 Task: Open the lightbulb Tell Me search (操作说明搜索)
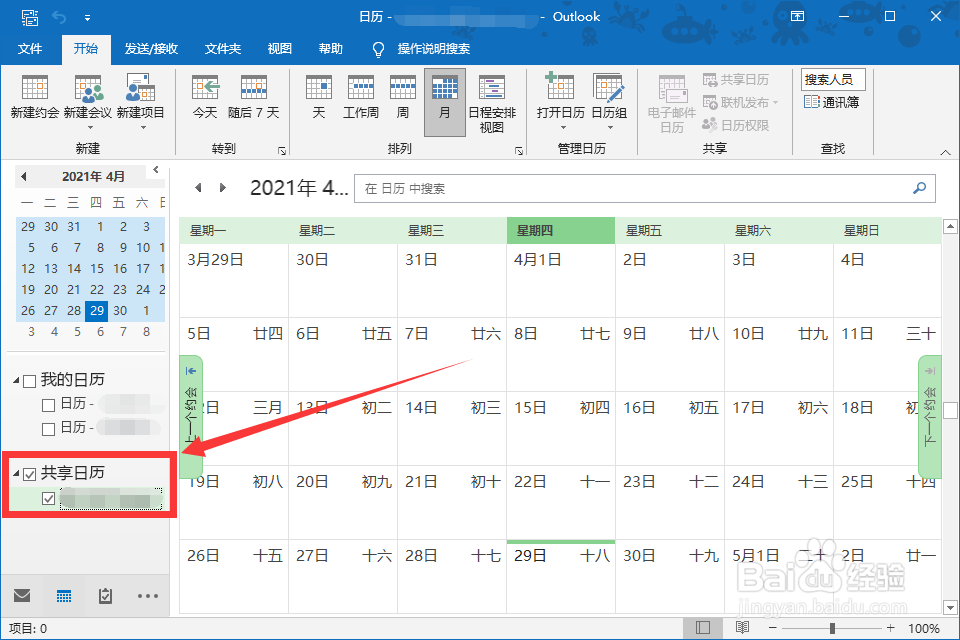pyautogui.click(x=421, y=49)
